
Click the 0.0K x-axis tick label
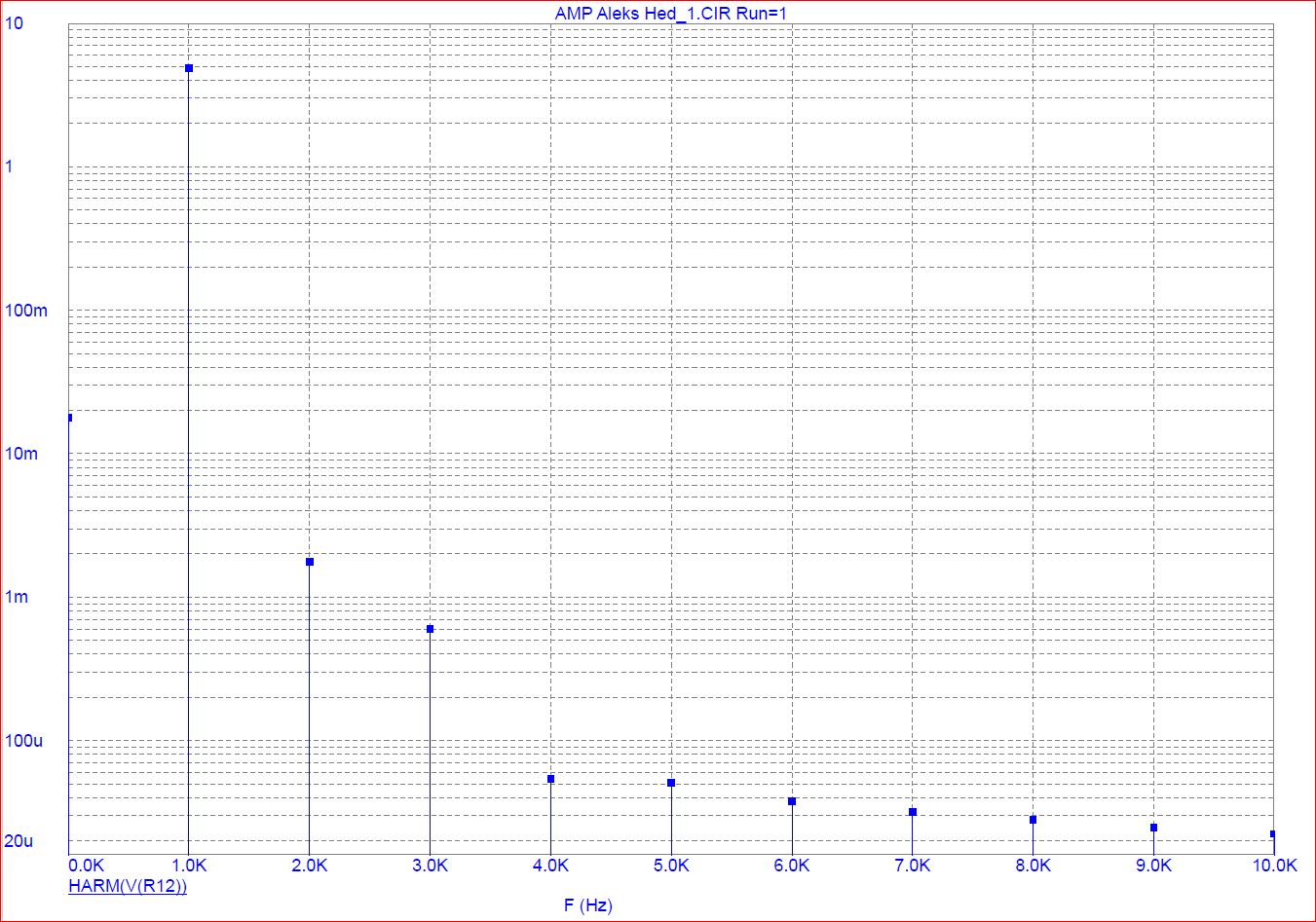86,866
